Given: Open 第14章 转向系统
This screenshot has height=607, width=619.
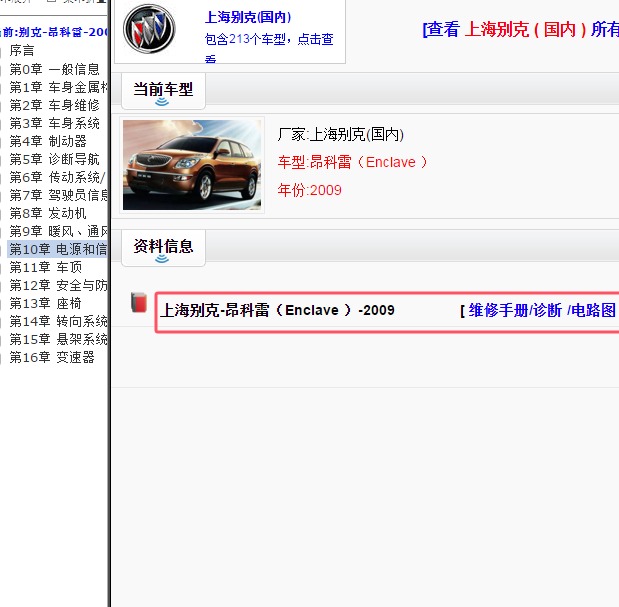Looking at the screenshot, I should [x=58, y=321].
